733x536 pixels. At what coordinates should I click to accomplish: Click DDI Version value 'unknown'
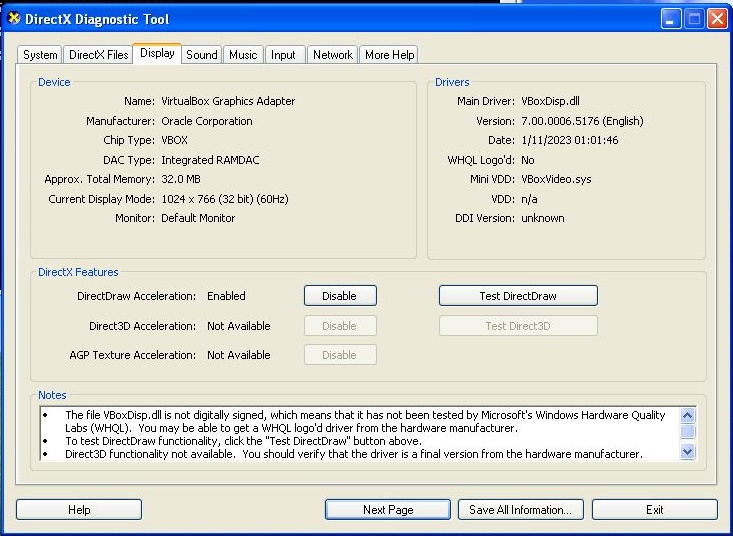pos(543,218)
